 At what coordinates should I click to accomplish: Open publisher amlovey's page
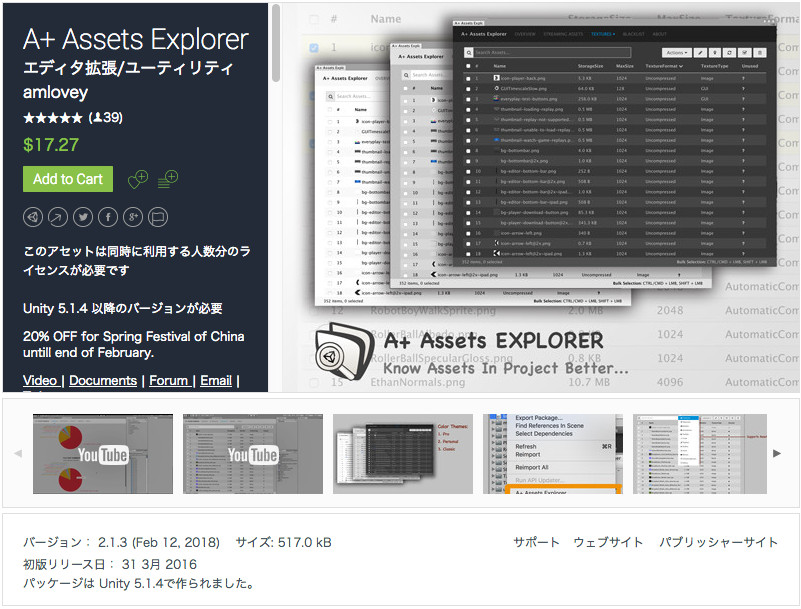pyautogui.click(x=55, y=92)
